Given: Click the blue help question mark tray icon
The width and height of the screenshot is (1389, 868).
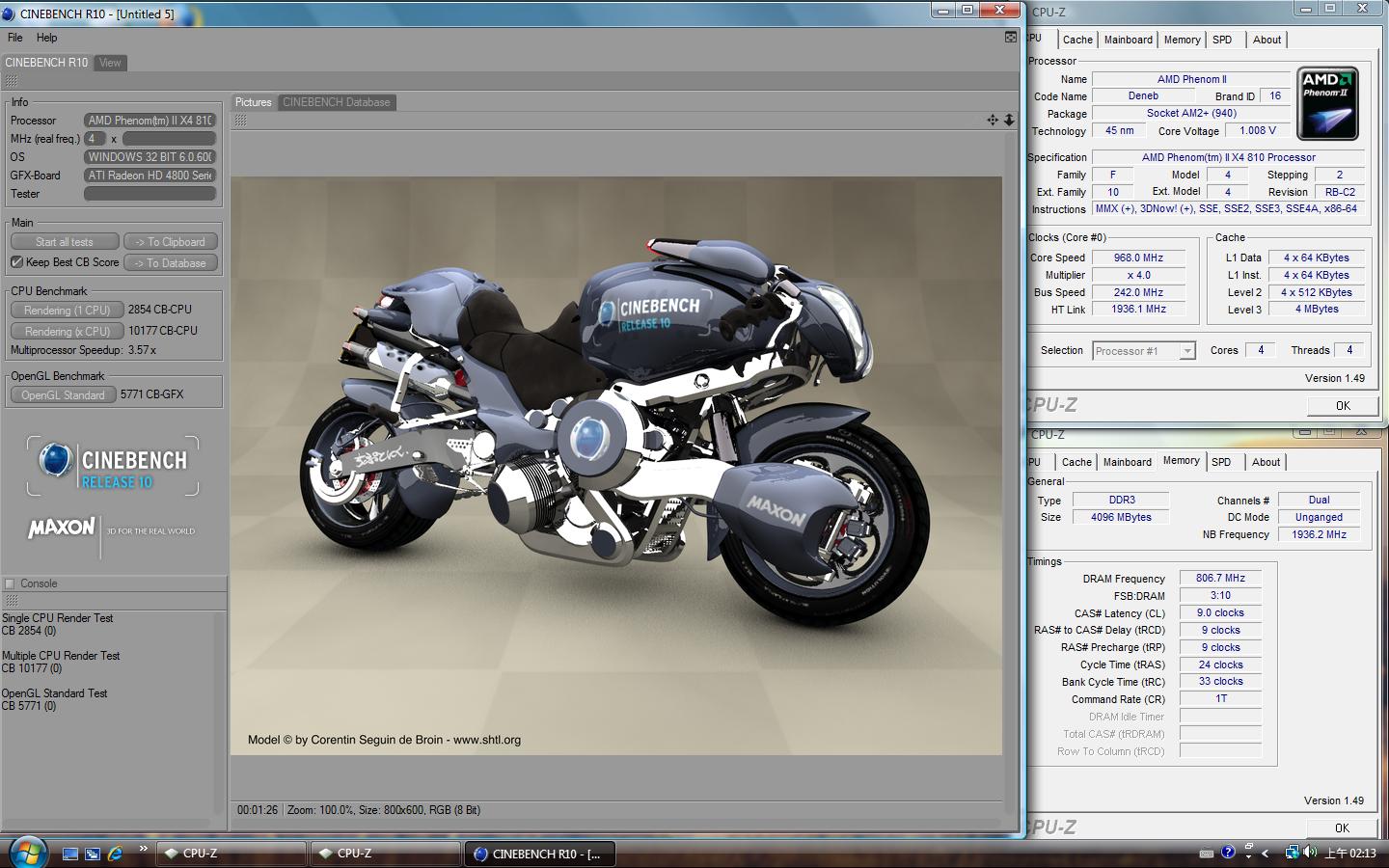Looking at the screenshot, I should 1228,853.
